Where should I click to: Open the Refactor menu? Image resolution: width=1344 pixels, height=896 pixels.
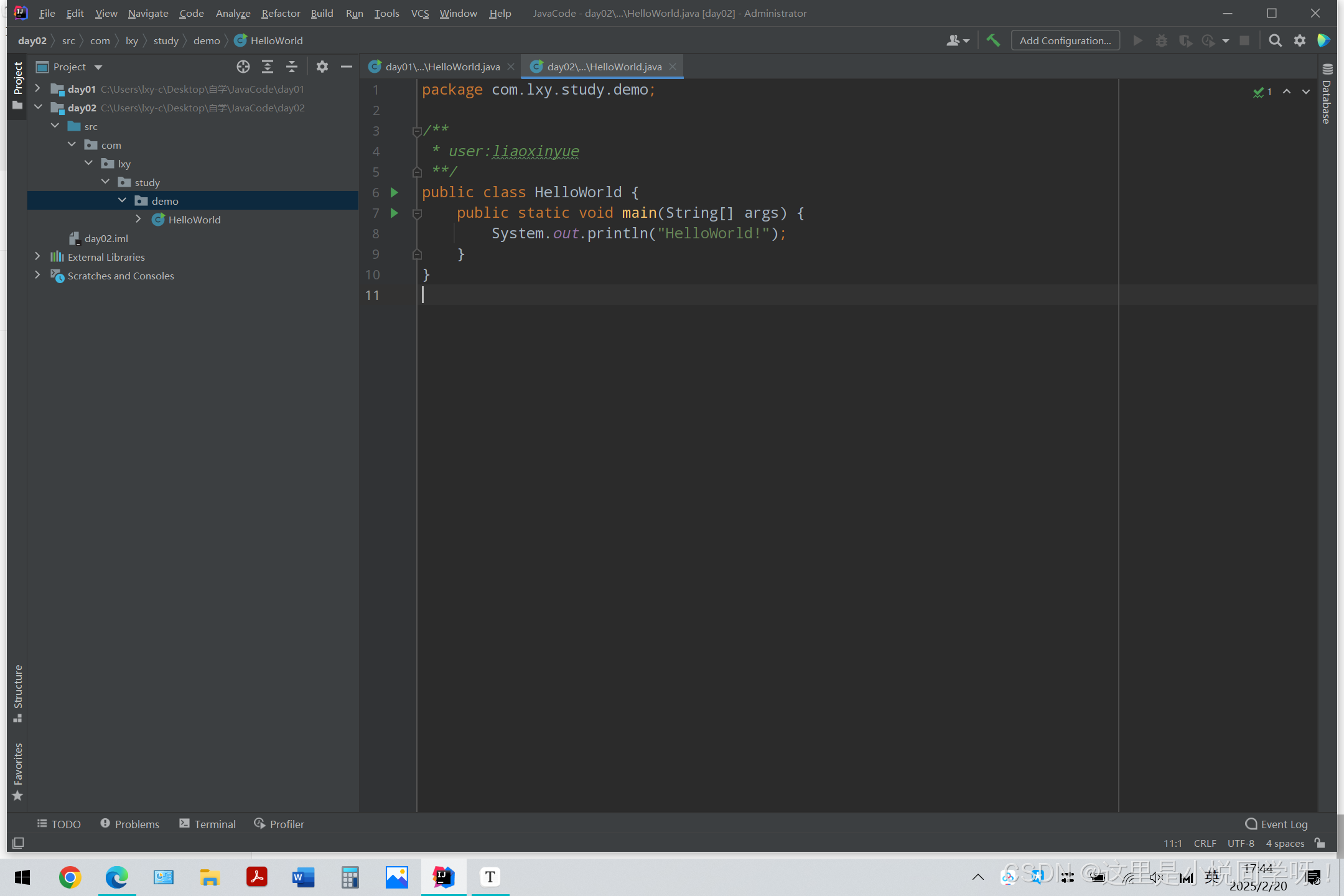(x=280, y=13)
